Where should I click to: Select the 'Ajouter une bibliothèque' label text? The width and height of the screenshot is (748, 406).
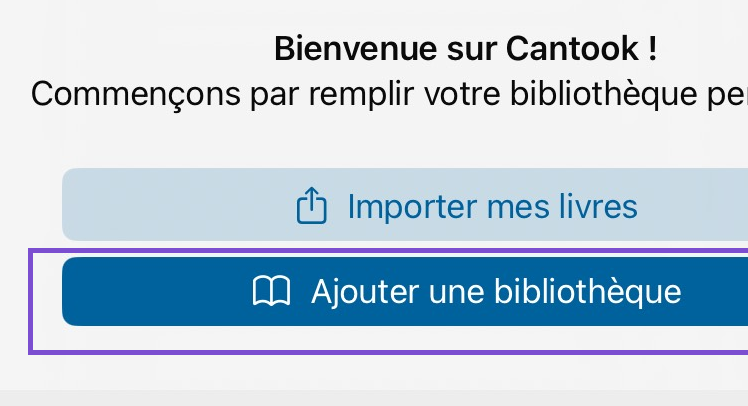point(496,292)
